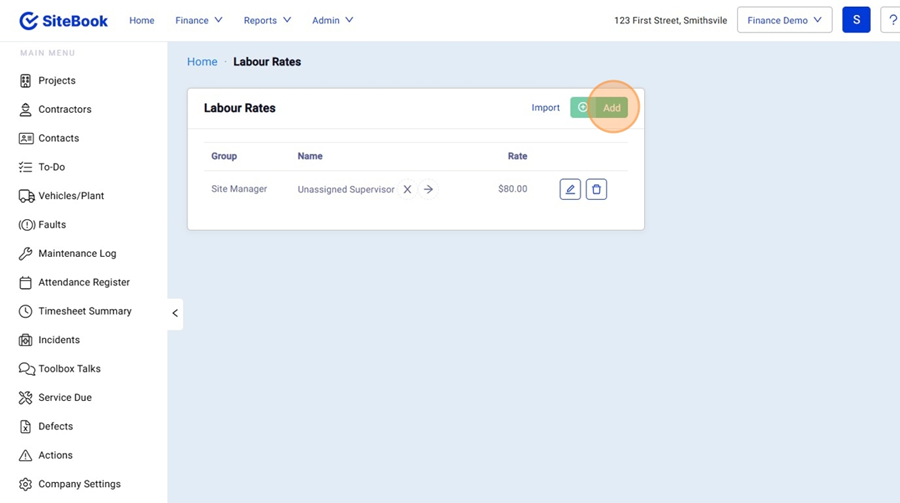Remove Unassigned Supervisor with X icon
The image size is (900, 503).
[407, 189]
